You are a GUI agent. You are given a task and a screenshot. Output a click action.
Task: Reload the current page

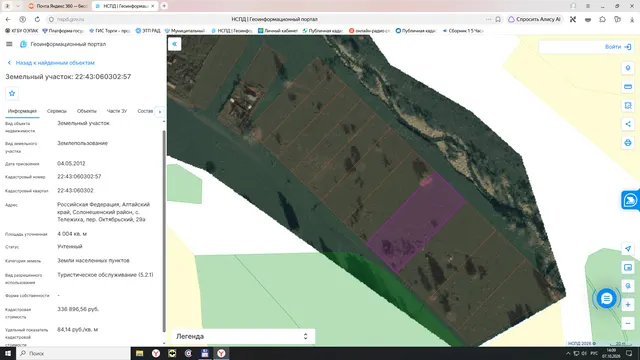[x=37, y=19]
